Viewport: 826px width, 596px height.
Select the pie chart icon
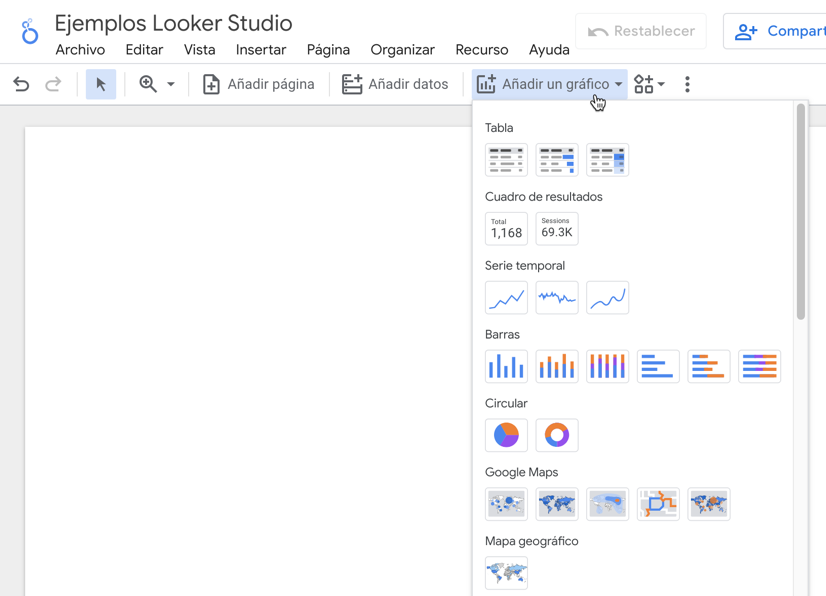[506, 435]
